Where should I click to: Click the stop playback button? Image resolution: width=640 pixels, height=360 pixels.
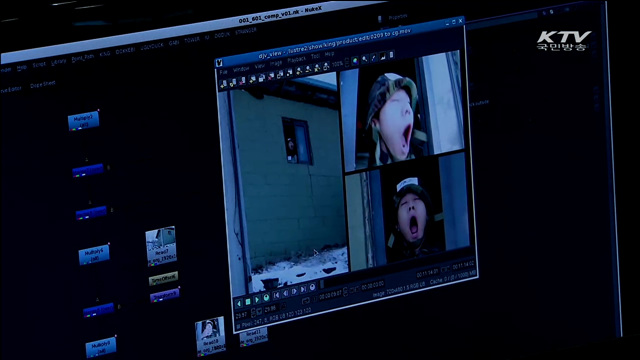tap(248, 302)
